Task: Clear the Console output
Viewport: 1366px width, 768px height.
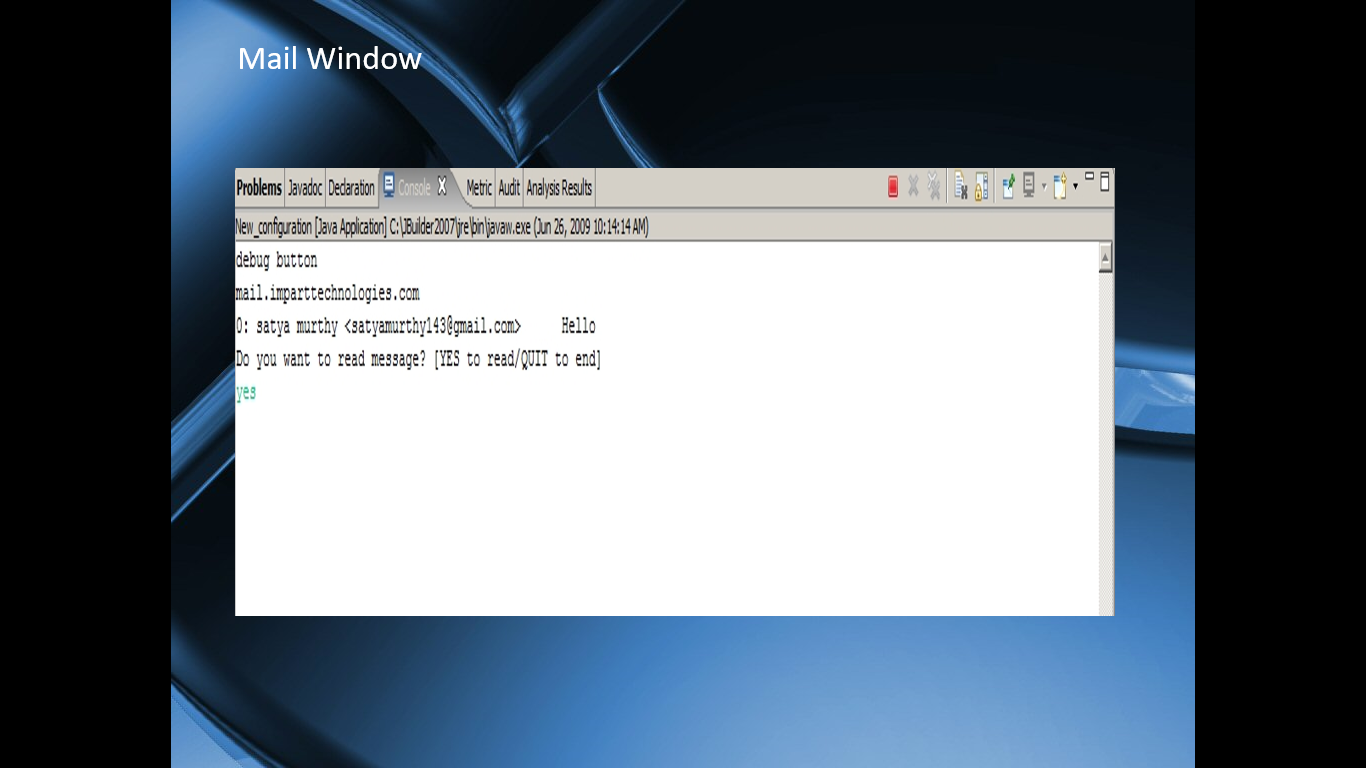Action: [960, 185]
